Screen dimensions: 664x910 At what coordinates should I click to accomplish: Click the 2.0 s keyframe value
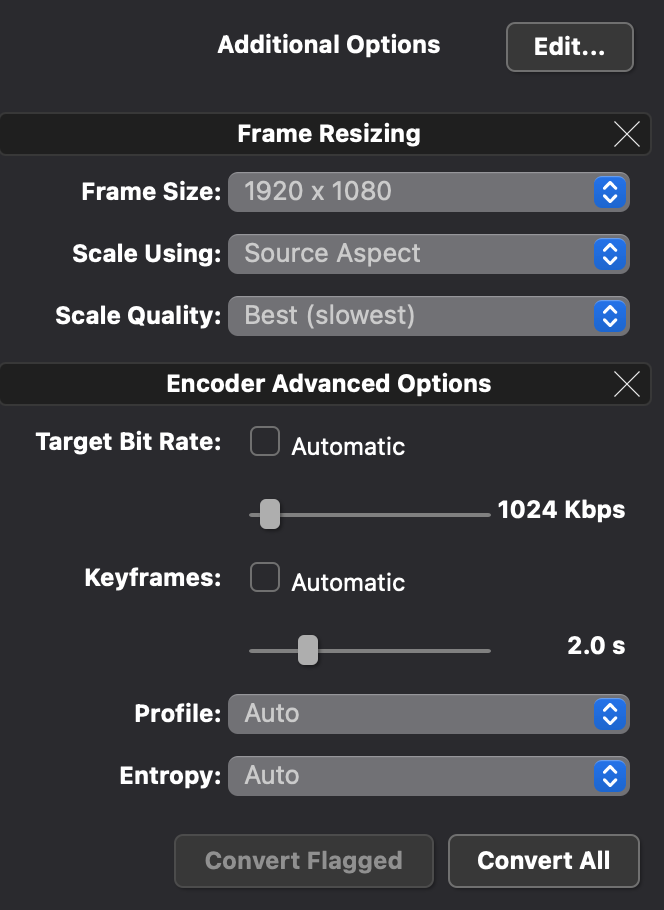pos(596,646)
